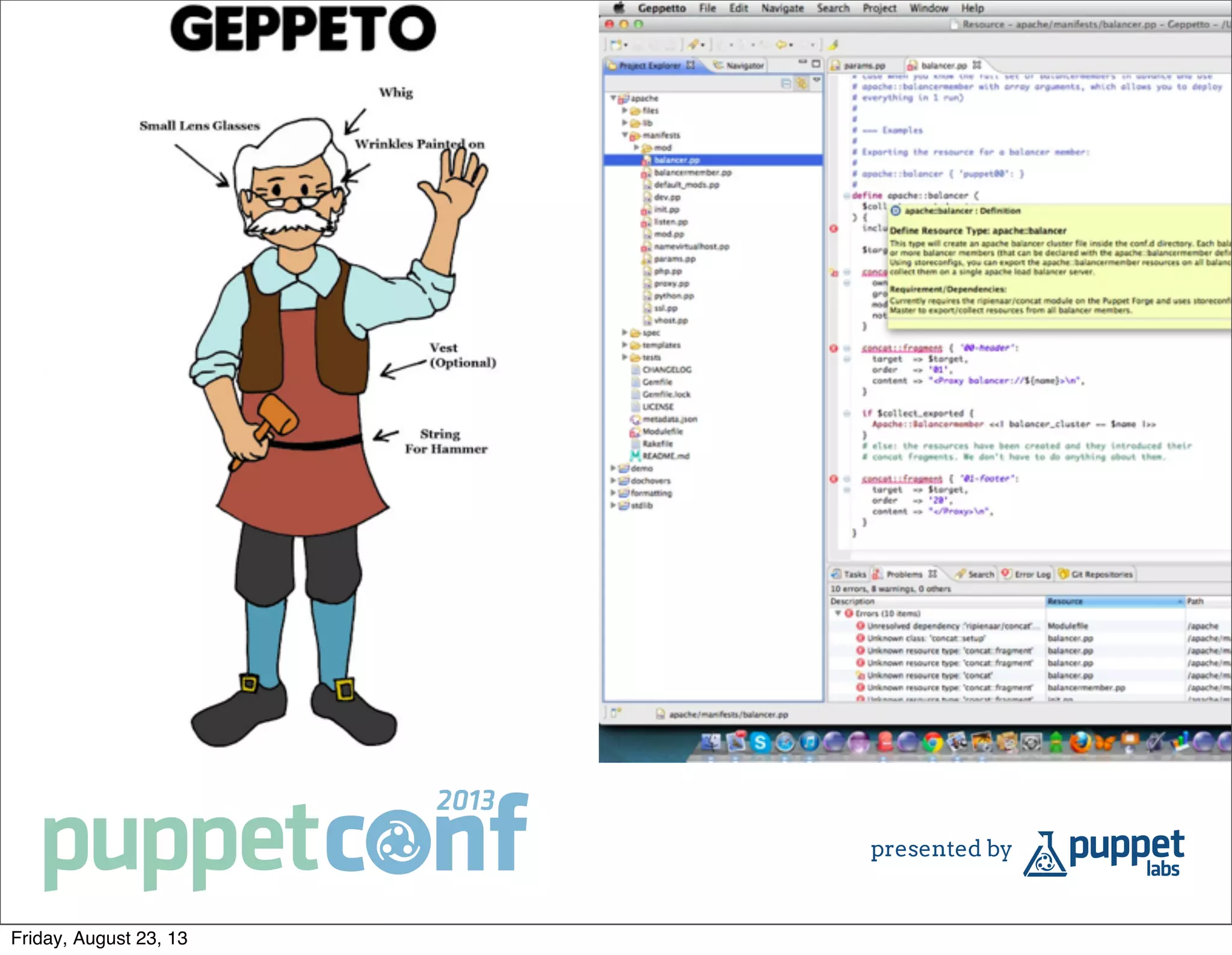Click the yellow back navigation arrow
This screenshot has height=955, width=1232.
click(781, 45)
